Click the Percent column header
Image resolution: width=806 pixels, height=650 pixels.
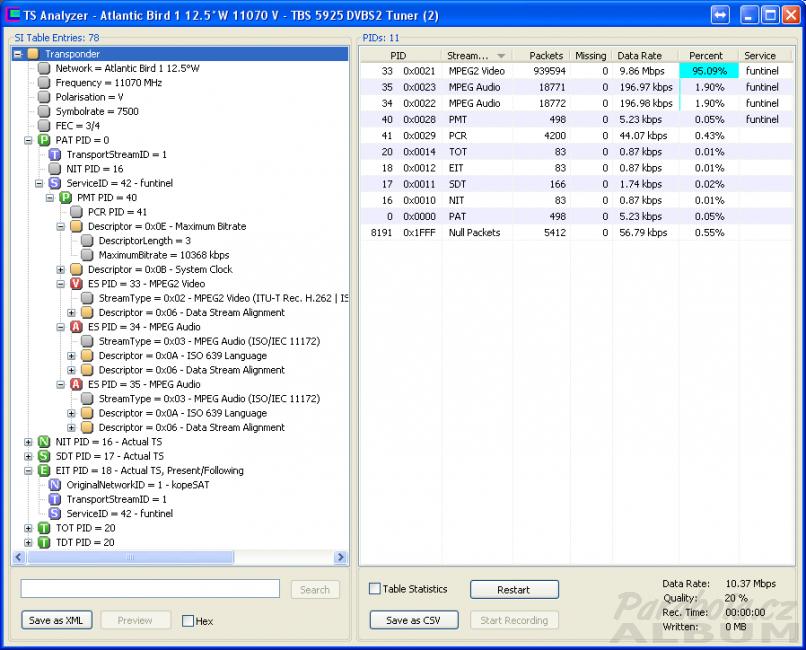point(708,55)
